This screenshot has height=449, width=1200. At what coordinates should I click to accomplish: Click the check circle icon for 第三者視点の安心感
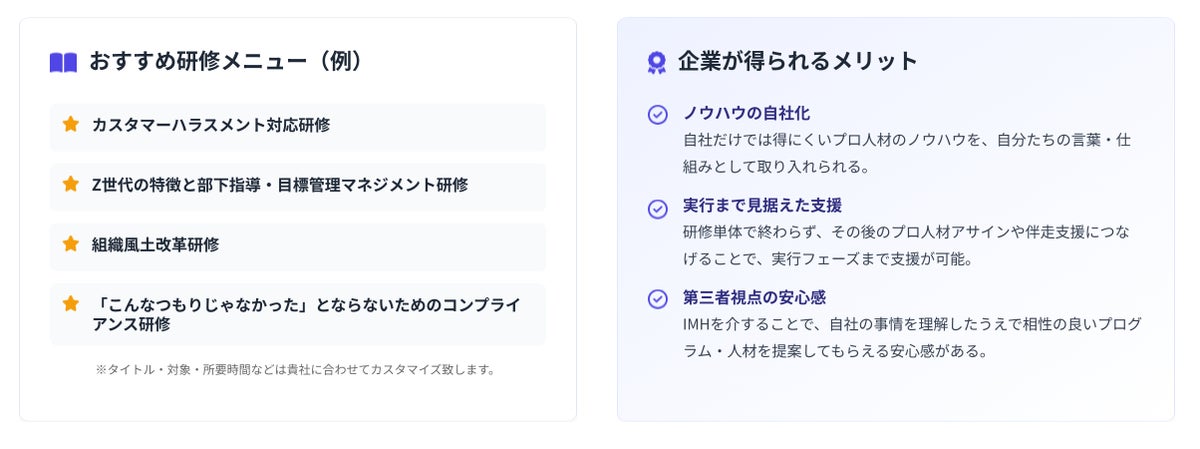pos(657,299)
